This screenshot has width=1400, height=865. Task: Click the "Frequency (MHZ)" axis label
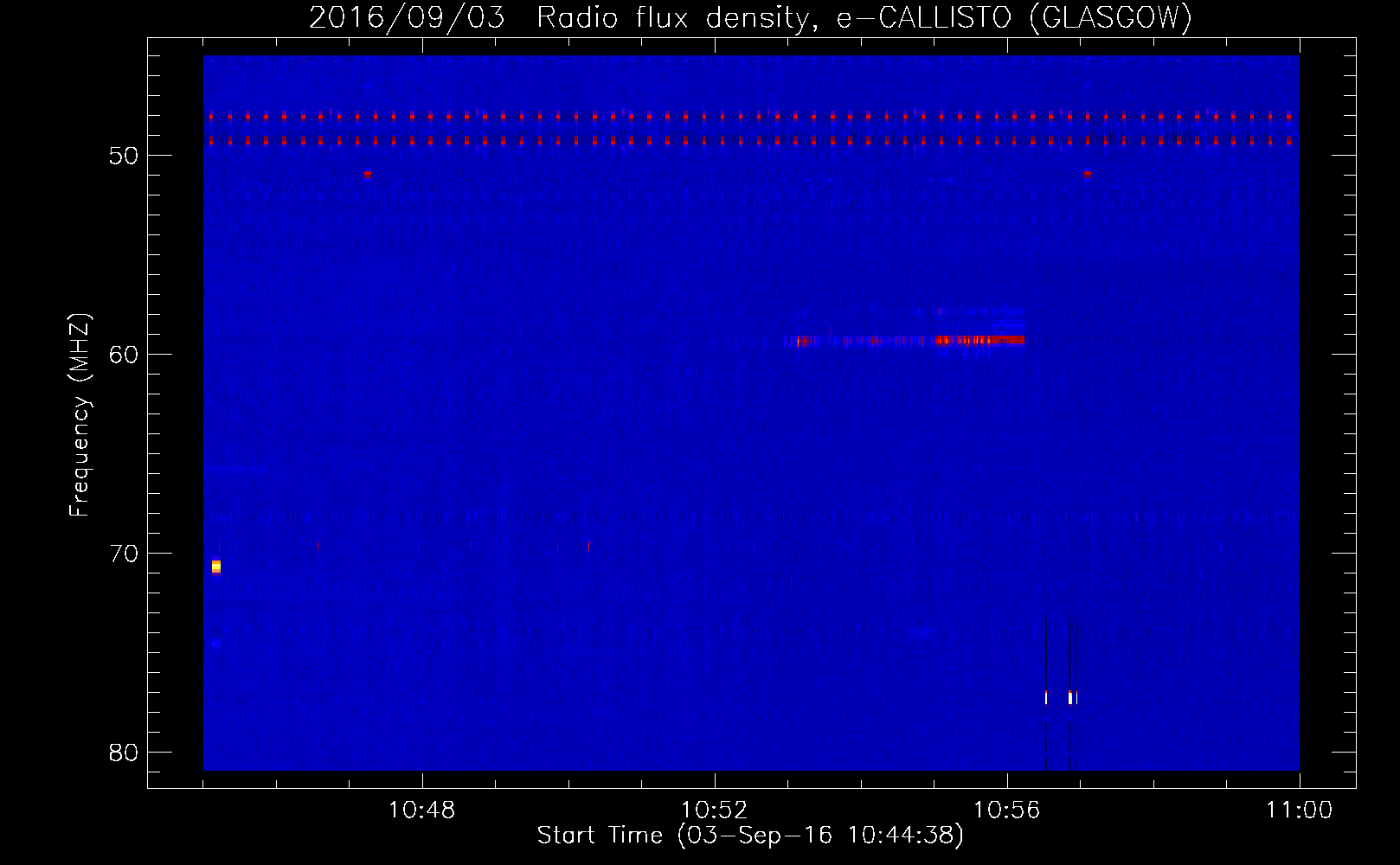[x=79, y=415]
